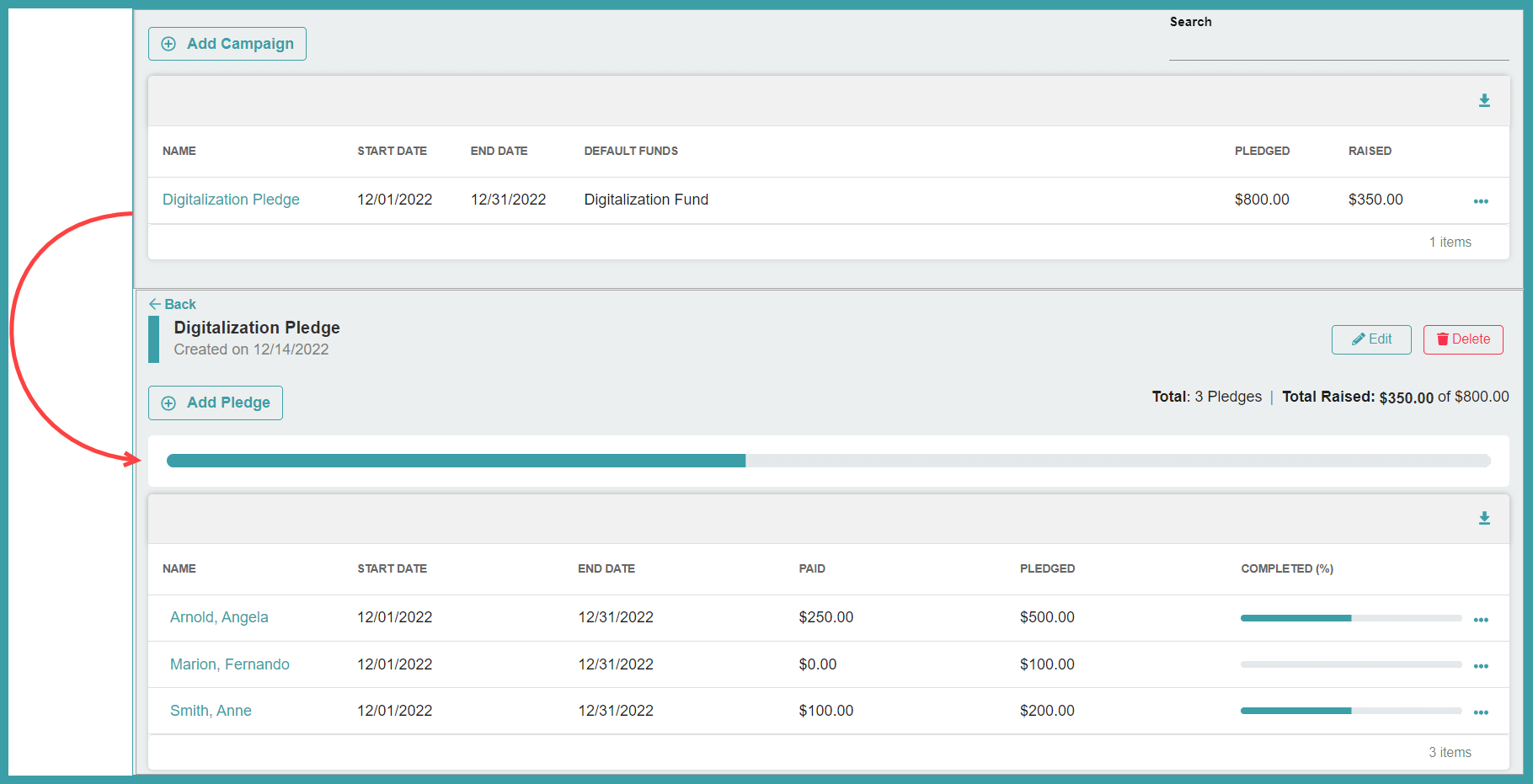Click the Add Pledge button
Image resolution: width=1533 pixels, height=784 pixels.
[216, 403]
